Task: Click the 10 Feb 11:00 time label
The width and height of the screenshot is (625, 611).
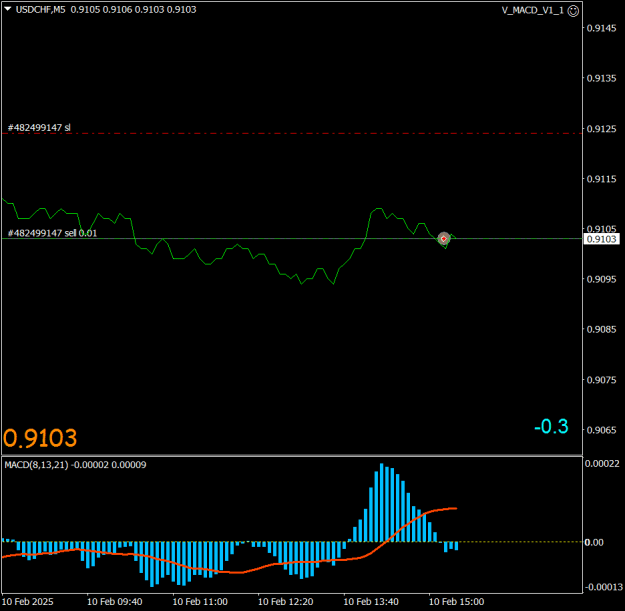Action: (200, 601)
